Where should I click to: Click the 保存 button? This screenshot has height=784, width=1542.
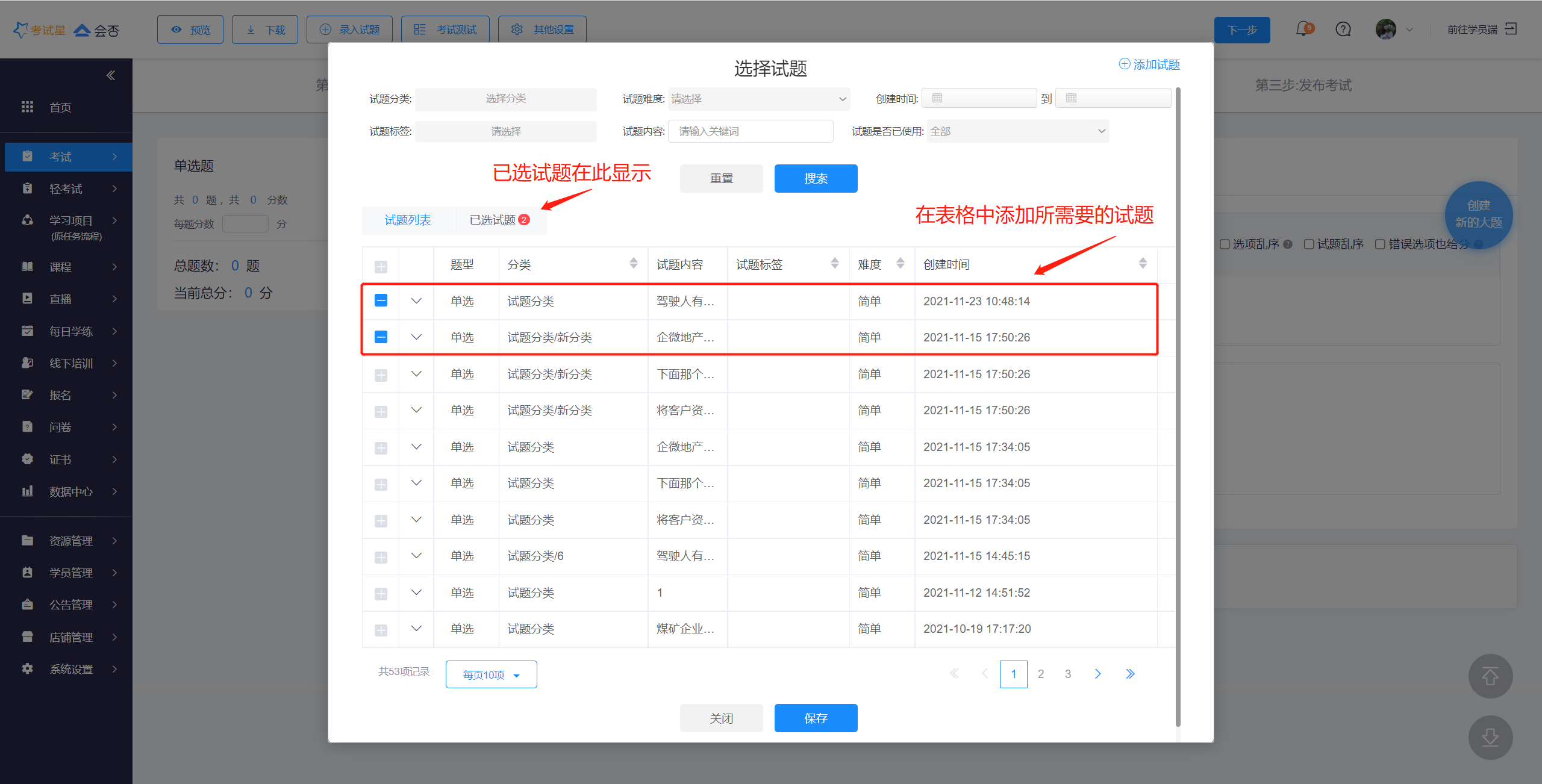815,718
